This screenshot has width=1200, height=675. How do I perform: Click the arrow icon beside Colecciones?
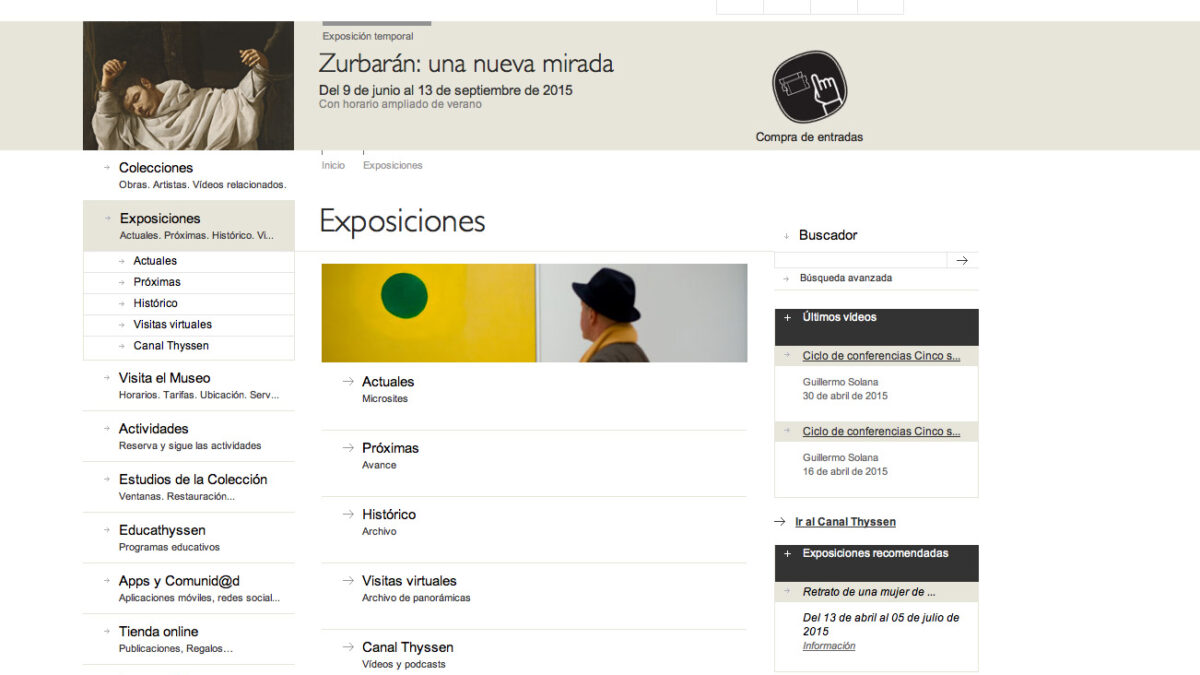pos(107,168)
